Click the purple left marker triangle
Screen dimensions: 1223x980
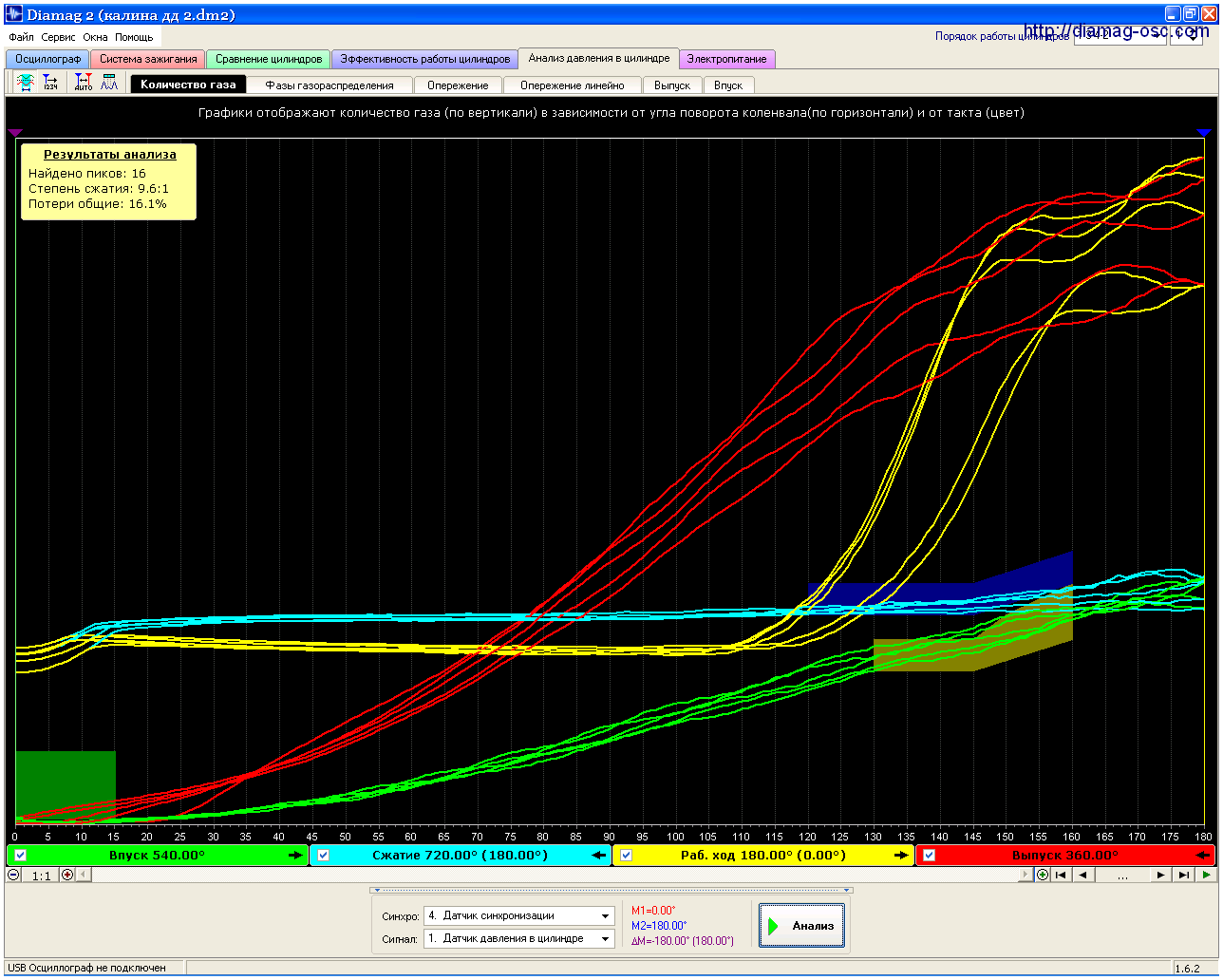[x=13, y=132]
